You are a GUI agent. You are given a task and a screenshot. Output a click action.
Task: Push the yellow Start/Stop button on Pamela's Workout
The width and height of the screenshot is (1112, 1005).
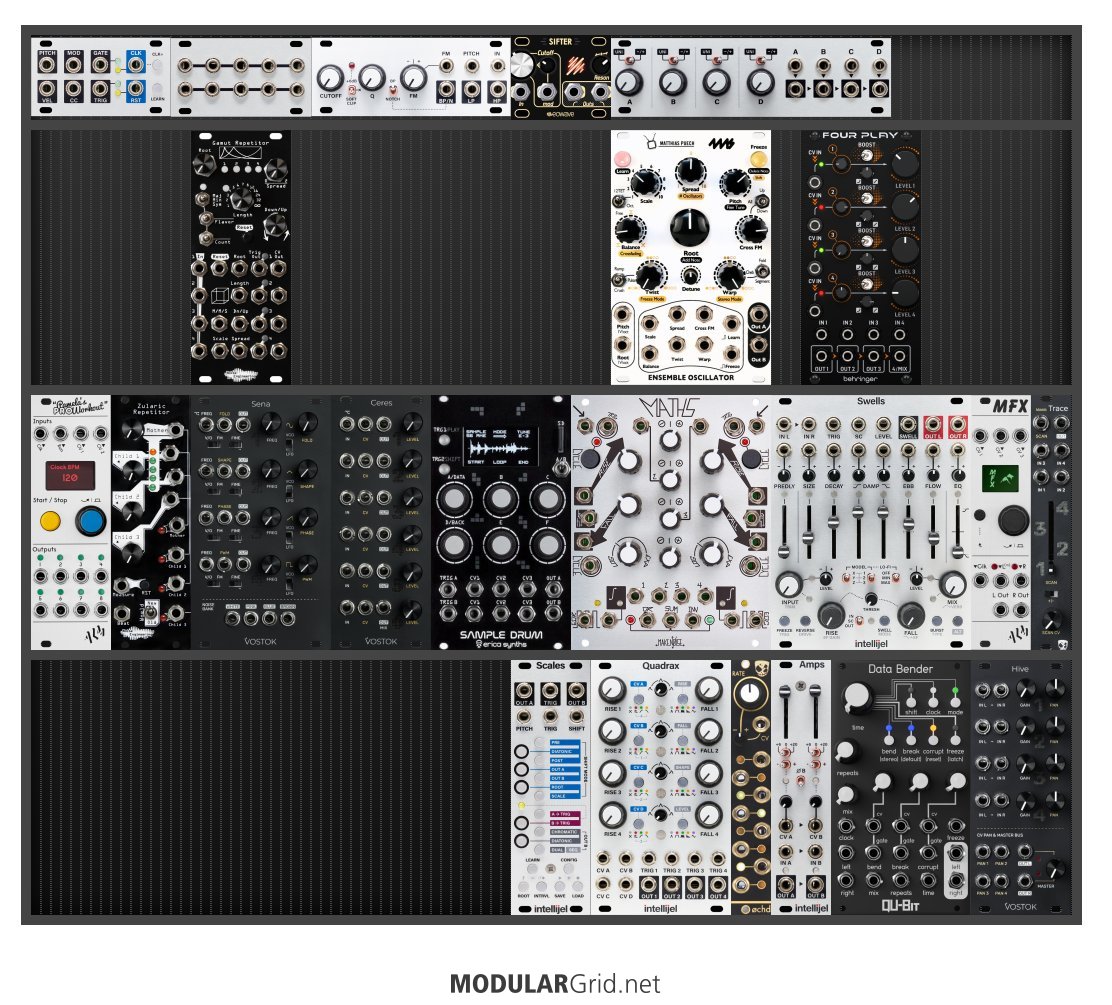pyautogui.click(x=50, y=521)
